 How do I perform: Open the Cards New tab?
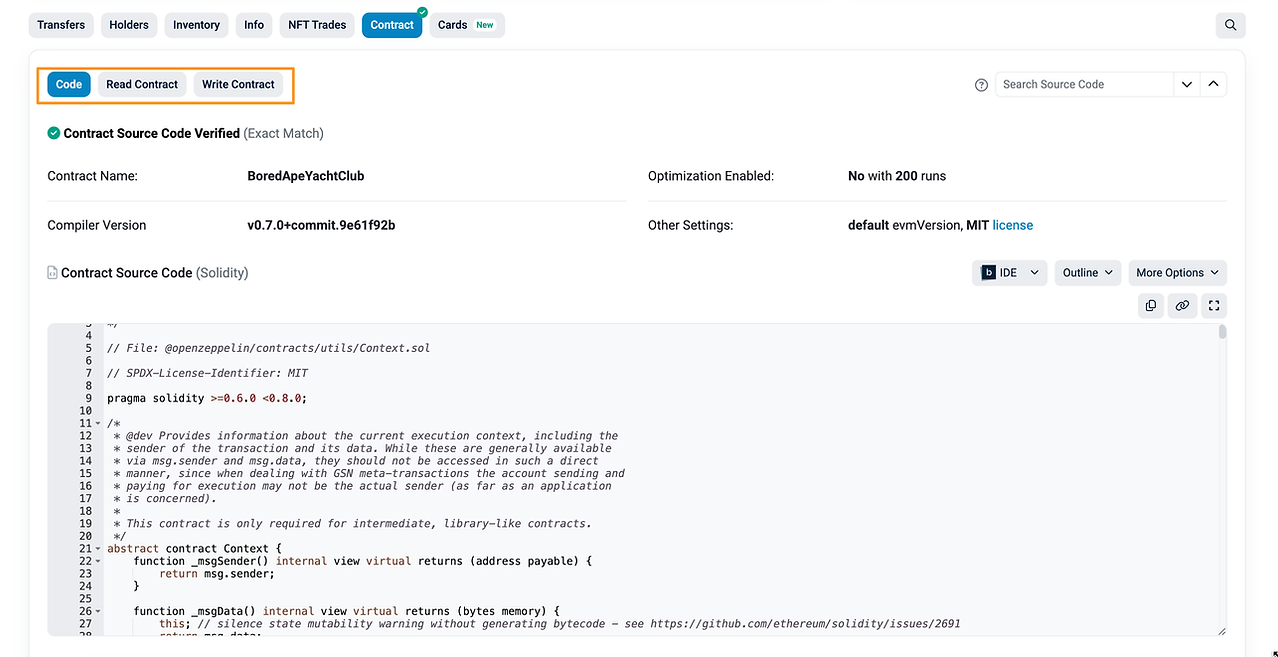466,25
